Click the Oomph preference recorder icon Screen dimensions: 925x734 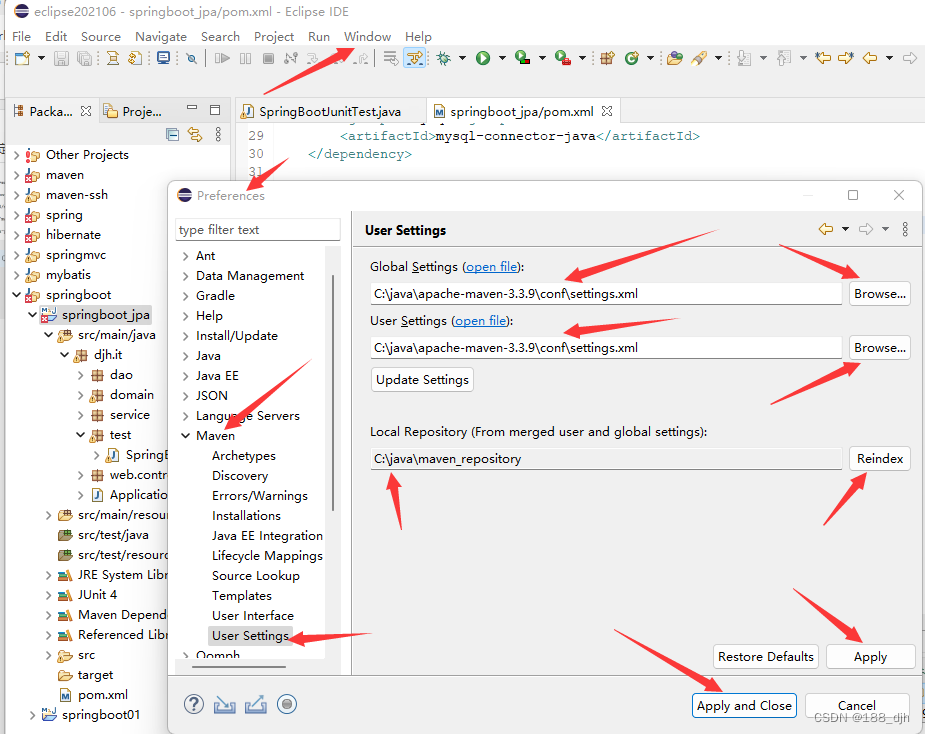point(287,704)
